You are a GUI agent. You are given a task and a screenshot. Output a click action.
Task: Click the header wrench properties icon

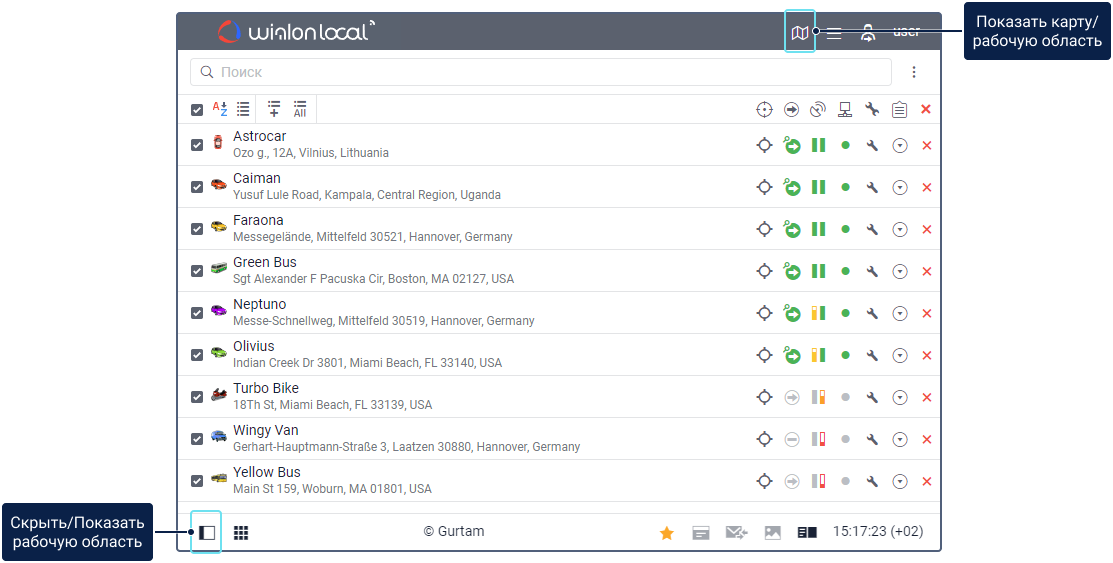(x=872, y=109)
